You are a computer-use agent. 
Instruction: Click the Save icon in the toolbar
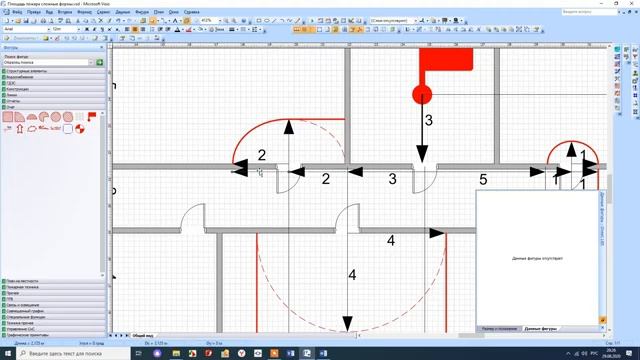(x=26, y=20)
